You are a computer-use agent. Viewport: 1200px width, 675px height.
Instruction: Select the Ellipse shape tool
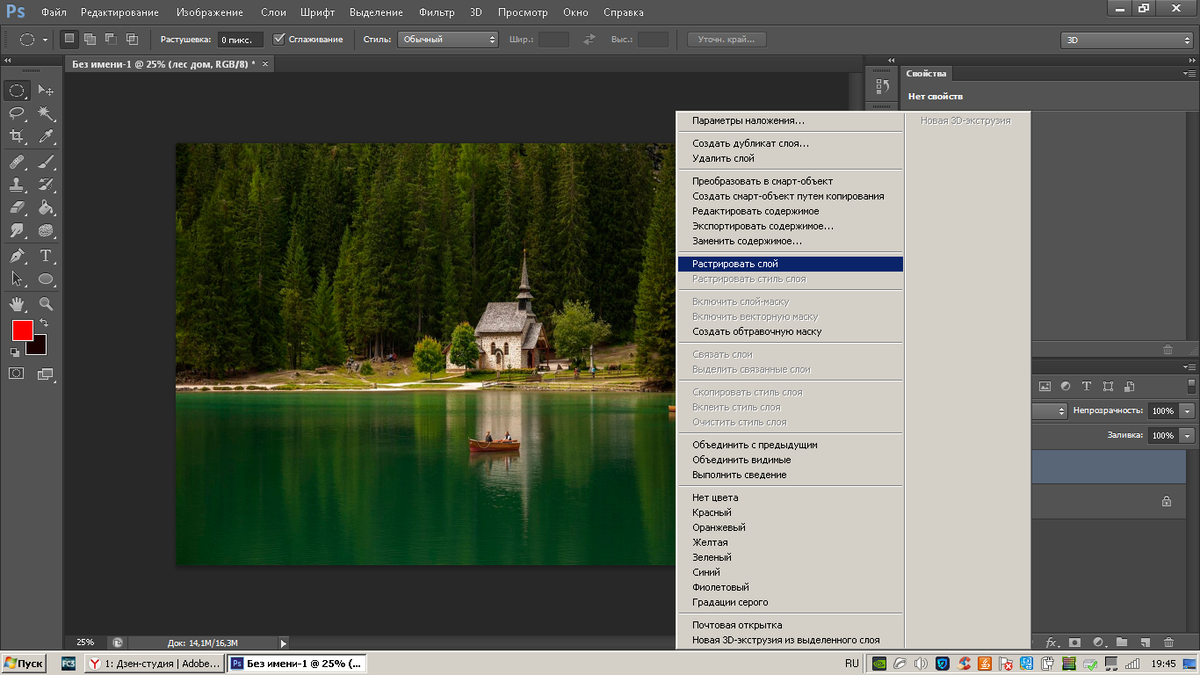point(46,279)
